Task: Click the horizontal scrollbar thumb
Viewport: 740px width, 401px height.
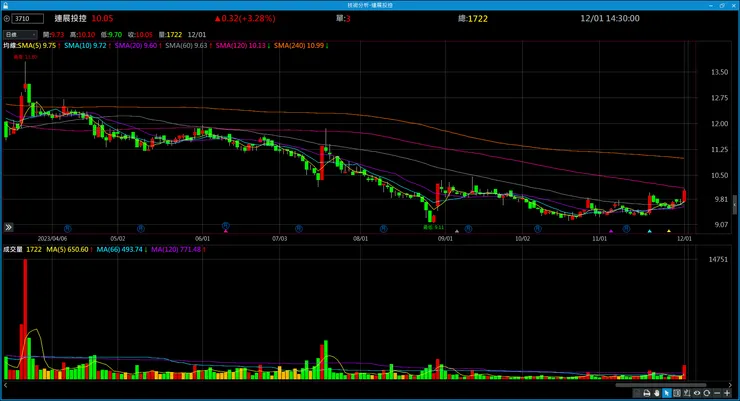Action: pyautogui.click(x=661, y=385)
